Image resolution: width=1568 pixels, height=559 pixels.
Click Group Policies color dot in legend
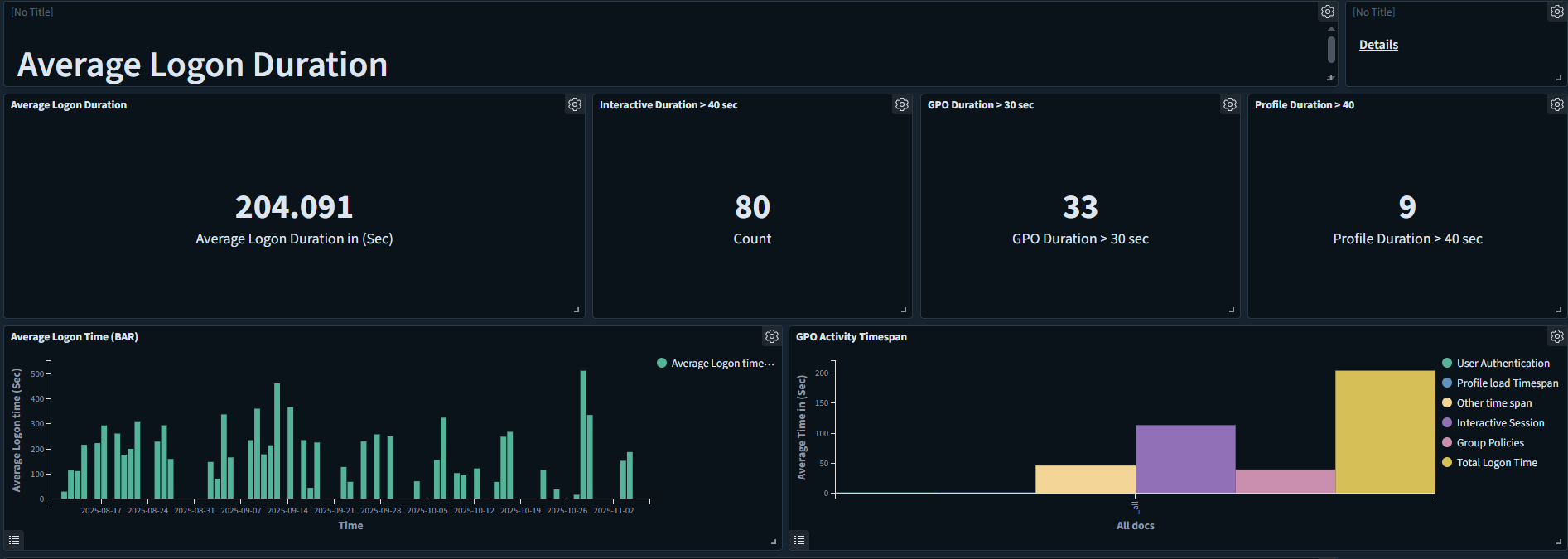tap(1447, 443)
